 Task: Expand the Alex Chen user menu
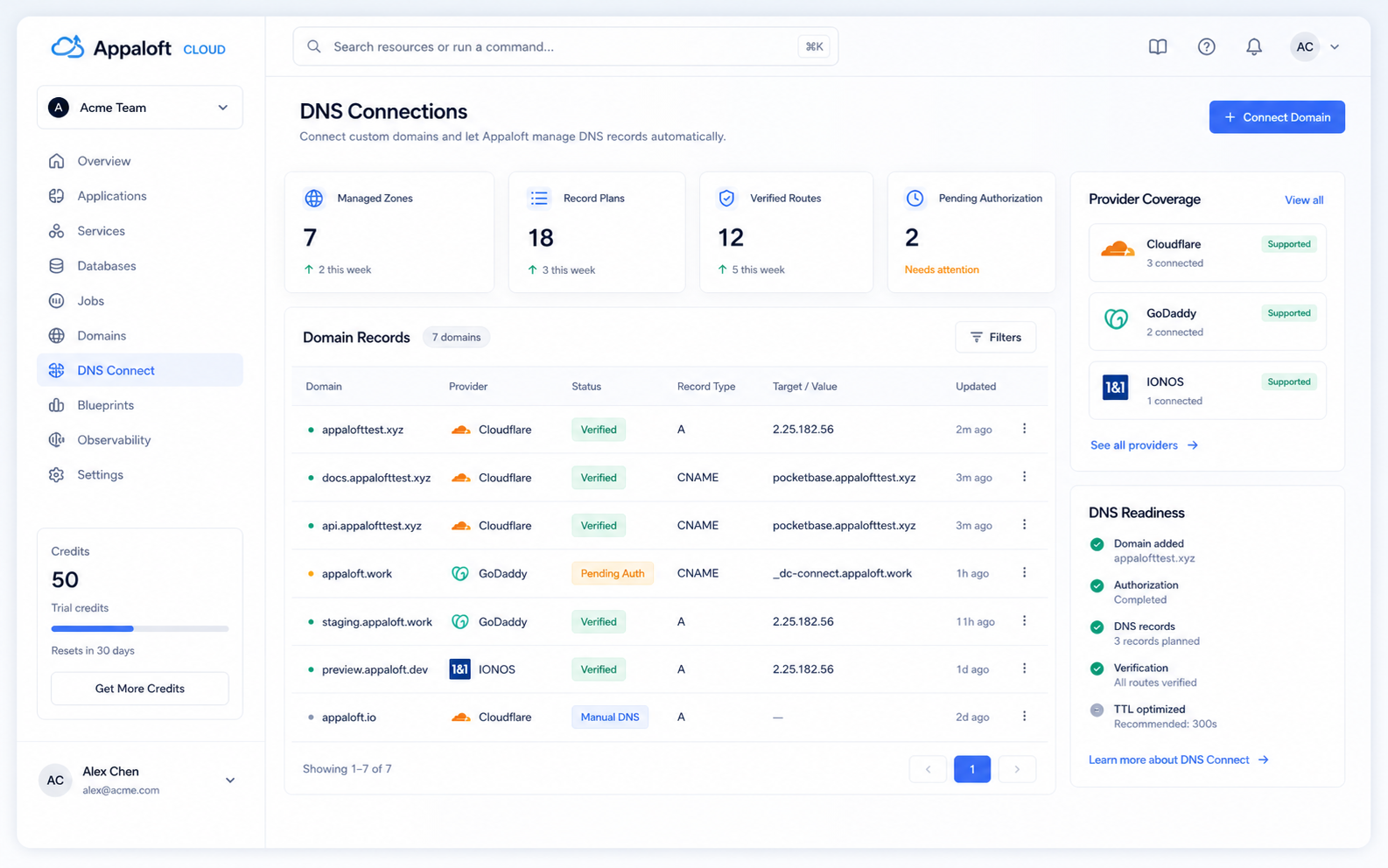click(x=230, y=780)
